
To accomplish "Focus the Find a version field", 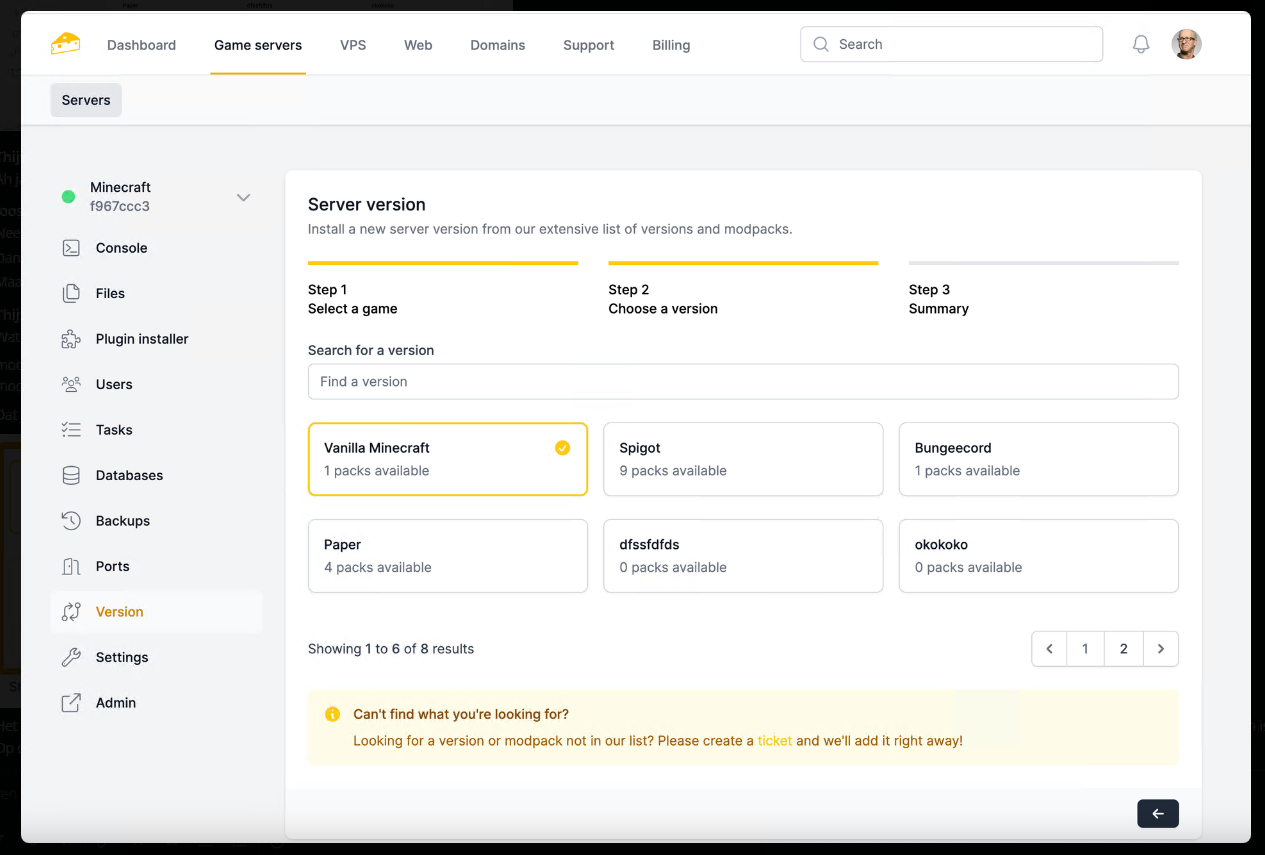I will pyautogui.click(x=743, y=382).
